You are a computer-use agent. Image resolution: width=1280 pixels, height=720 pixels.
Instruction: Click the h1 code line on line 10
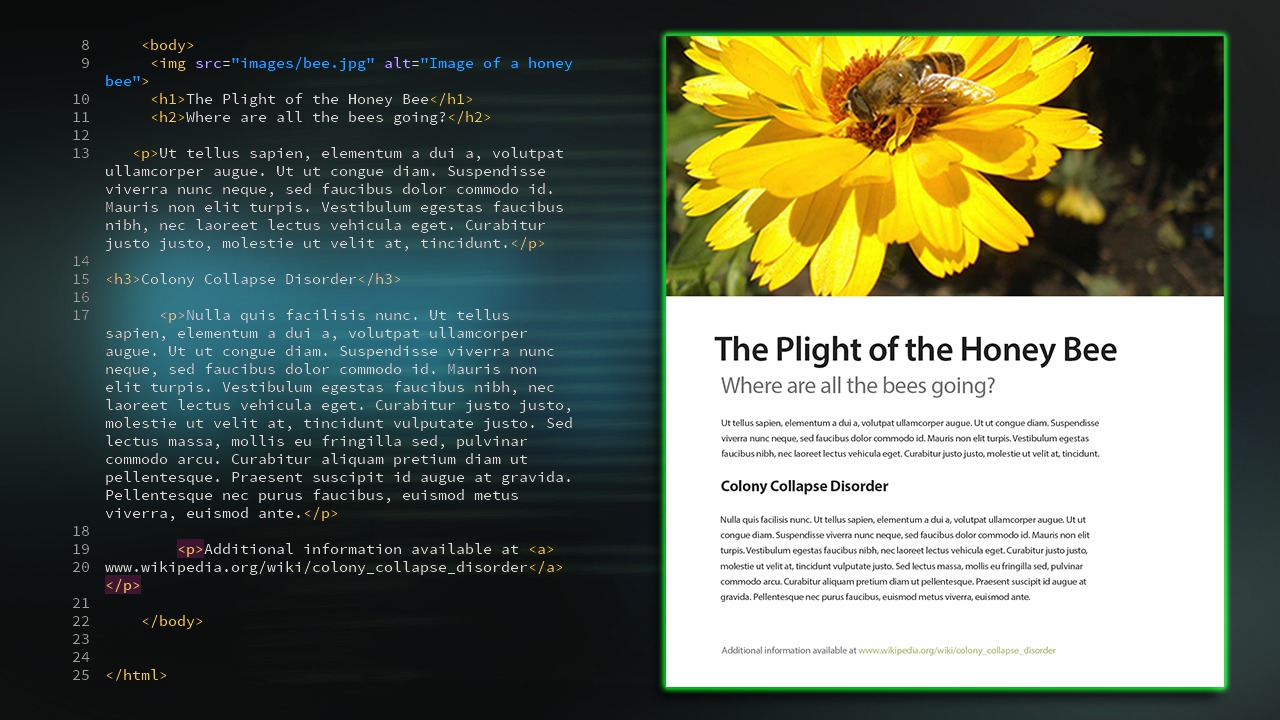click(312, 99)
